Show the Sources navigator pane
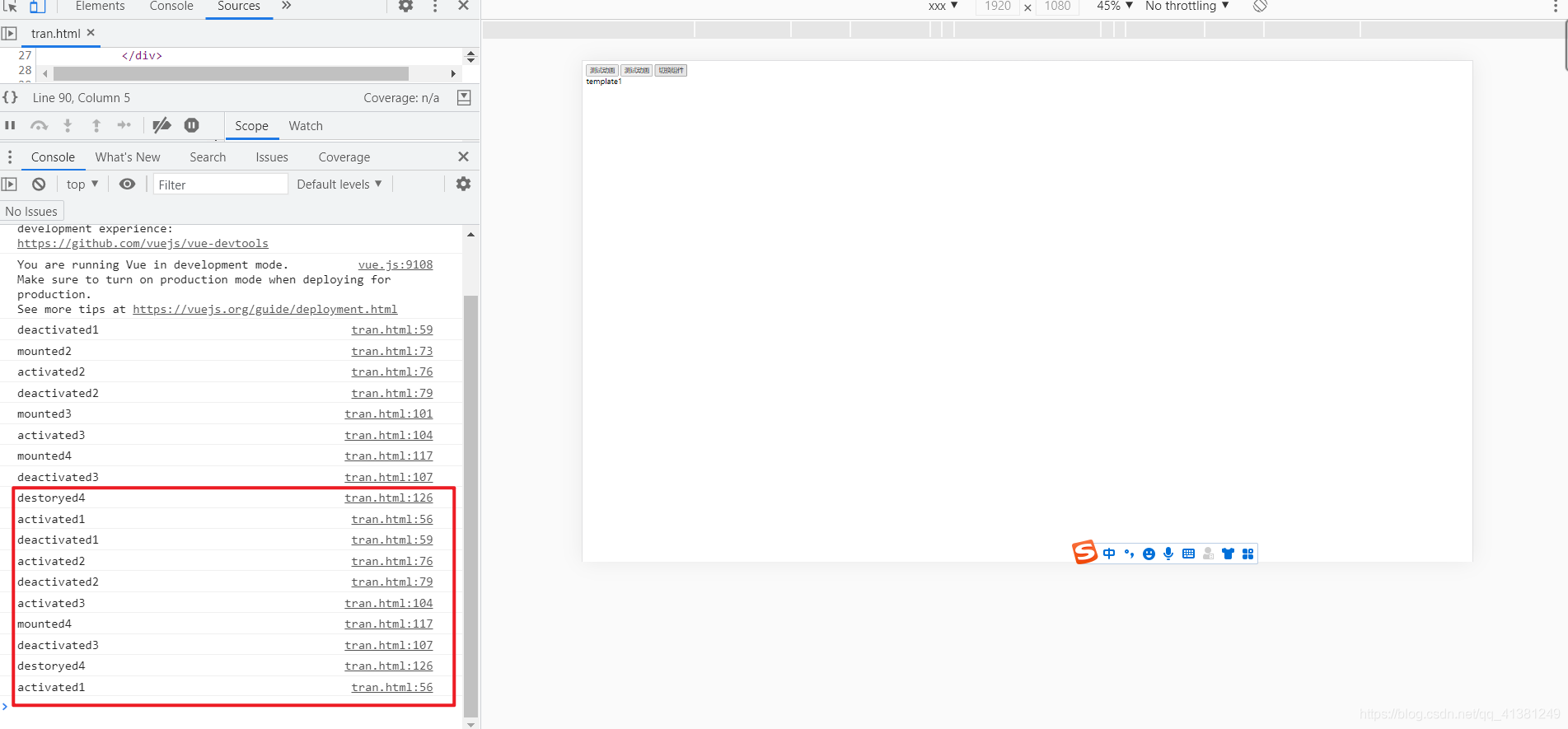The image size is (1568, 729). (9, 34)
